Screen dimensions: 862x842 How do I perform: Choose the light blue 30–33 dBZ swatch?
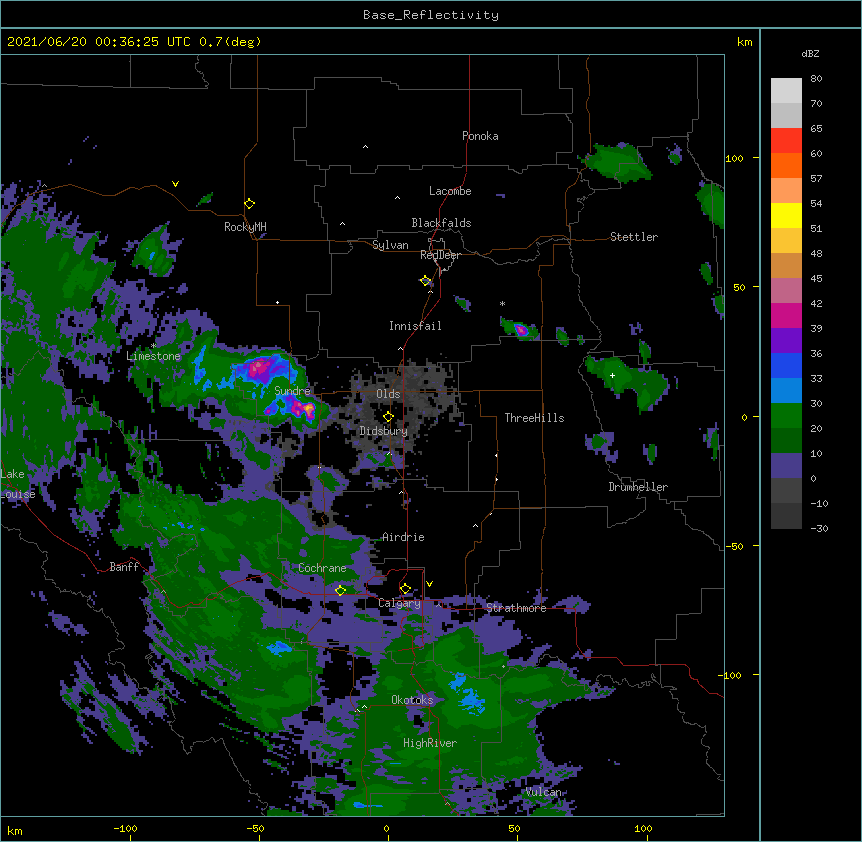[786, 391]
